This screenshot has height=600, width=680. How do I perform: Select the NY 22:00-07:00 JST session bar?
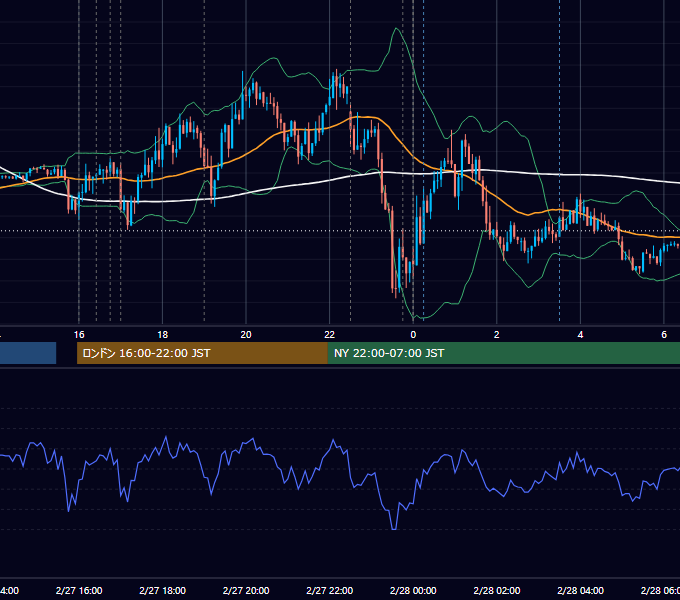504,353
